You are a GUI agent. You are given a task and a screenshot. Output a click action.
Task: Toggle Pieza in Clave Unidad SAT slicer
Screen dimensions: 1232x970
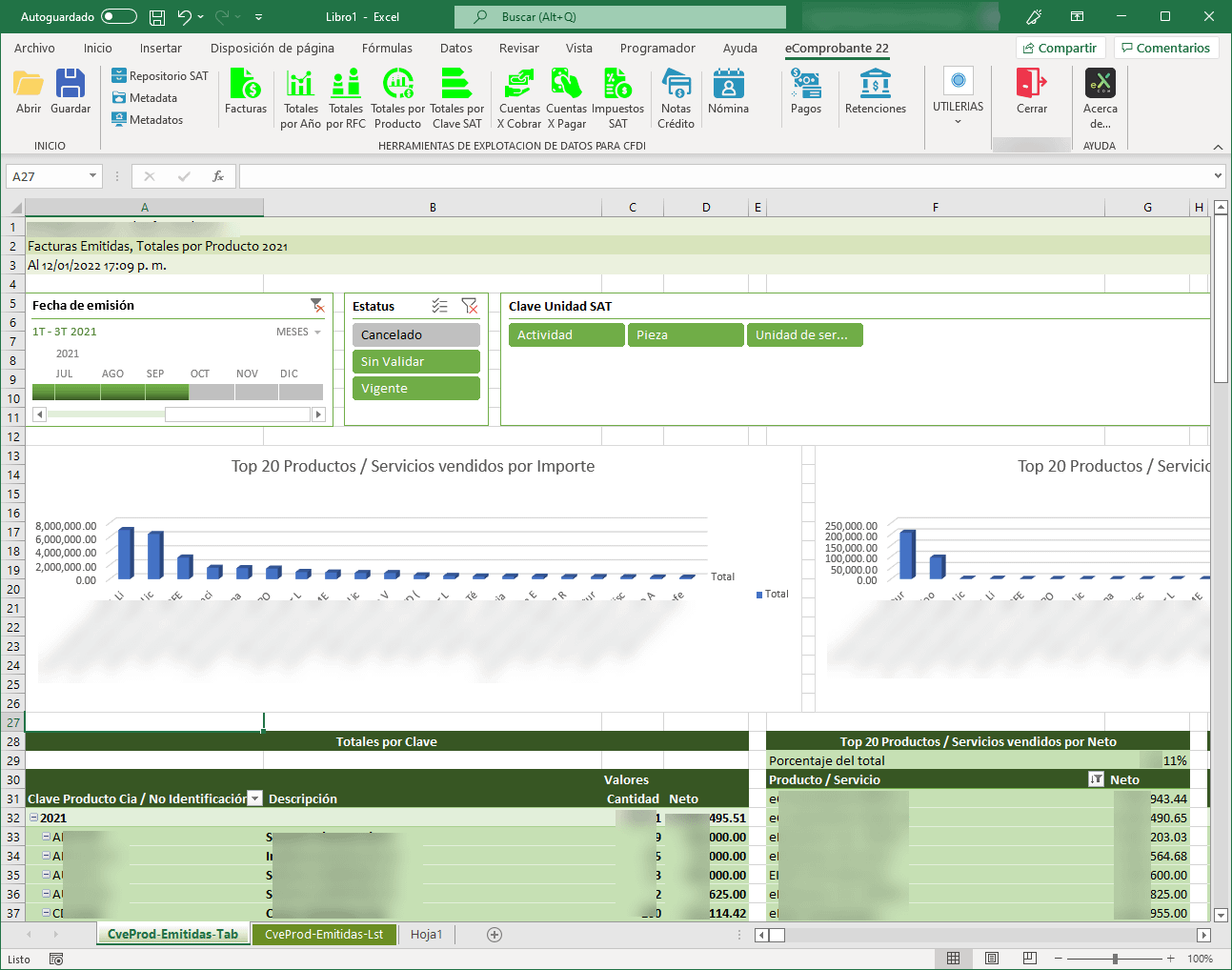tap(686, 335)
